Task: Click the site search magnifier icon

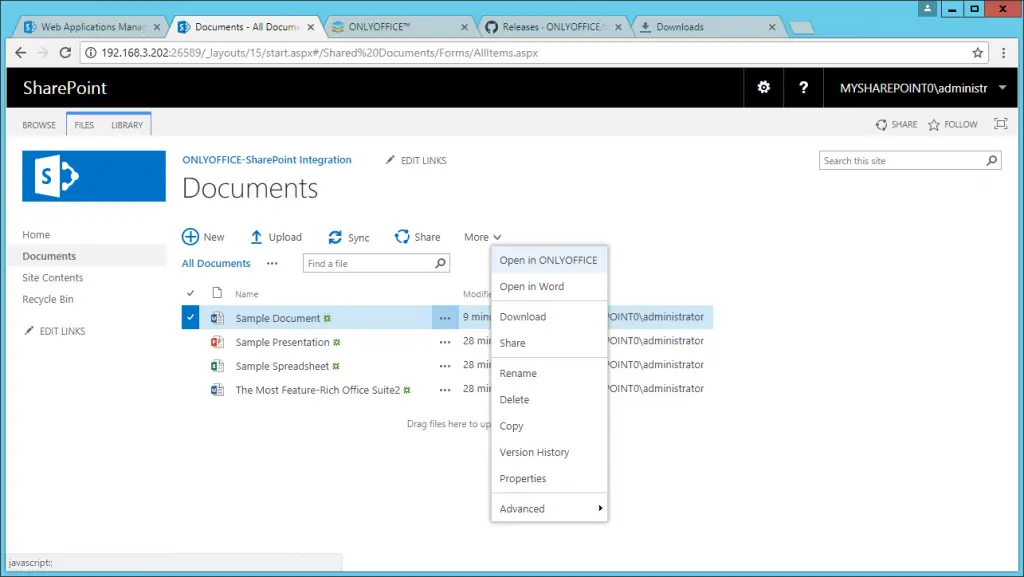Action: pos(991,160)
